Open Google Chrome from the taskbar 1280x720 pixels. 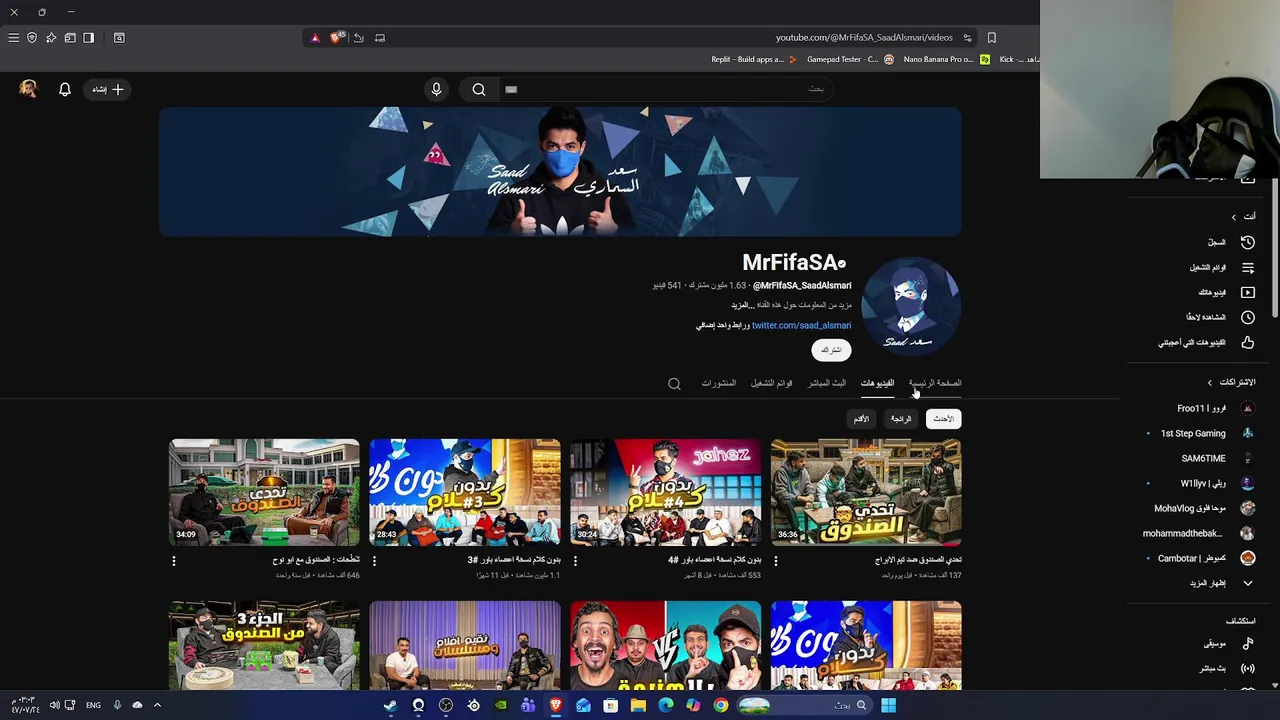point(721,705)
